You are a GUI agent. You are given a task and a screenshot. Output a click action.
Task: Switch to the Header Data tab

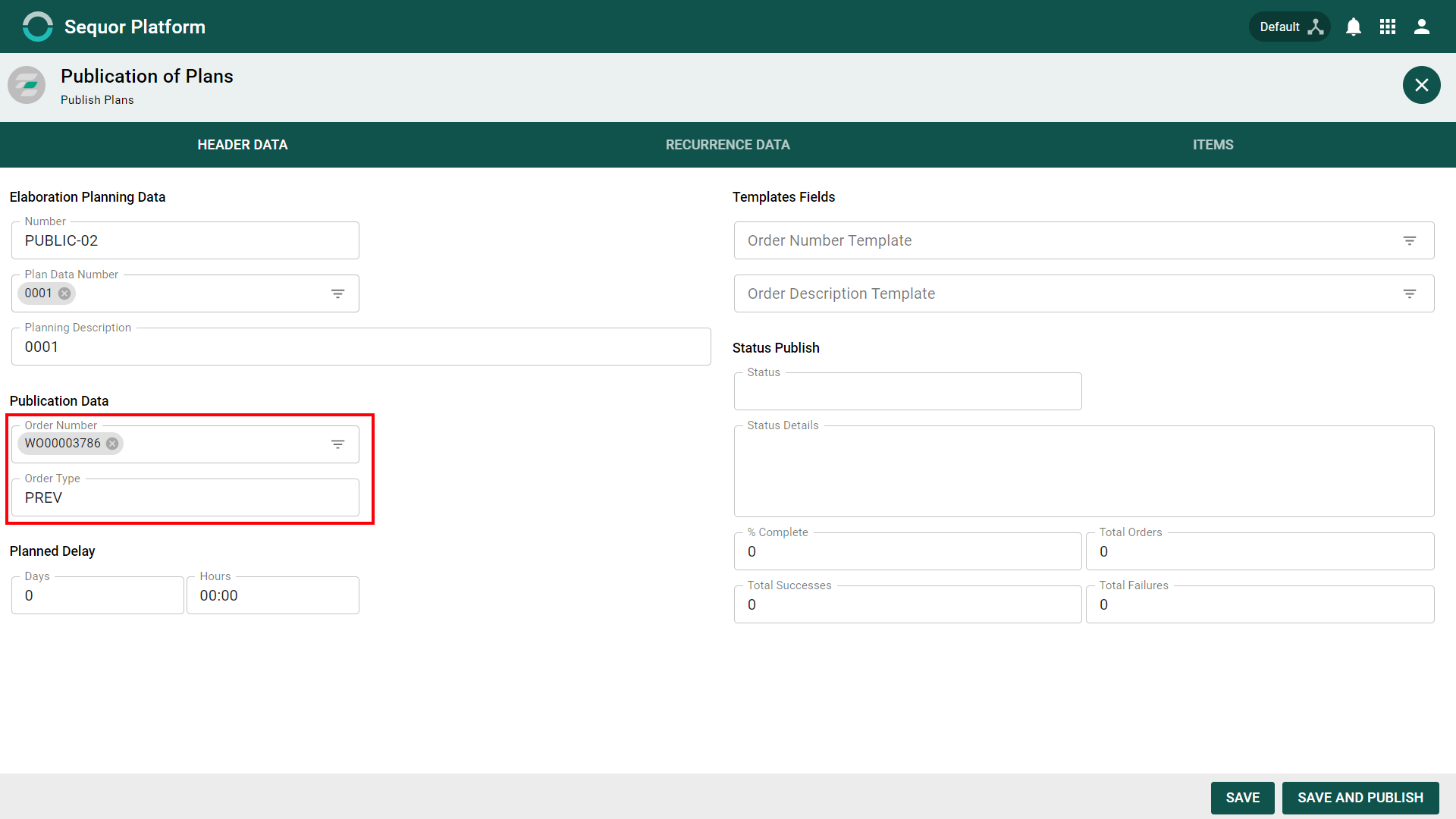click(x=243, y=145)
